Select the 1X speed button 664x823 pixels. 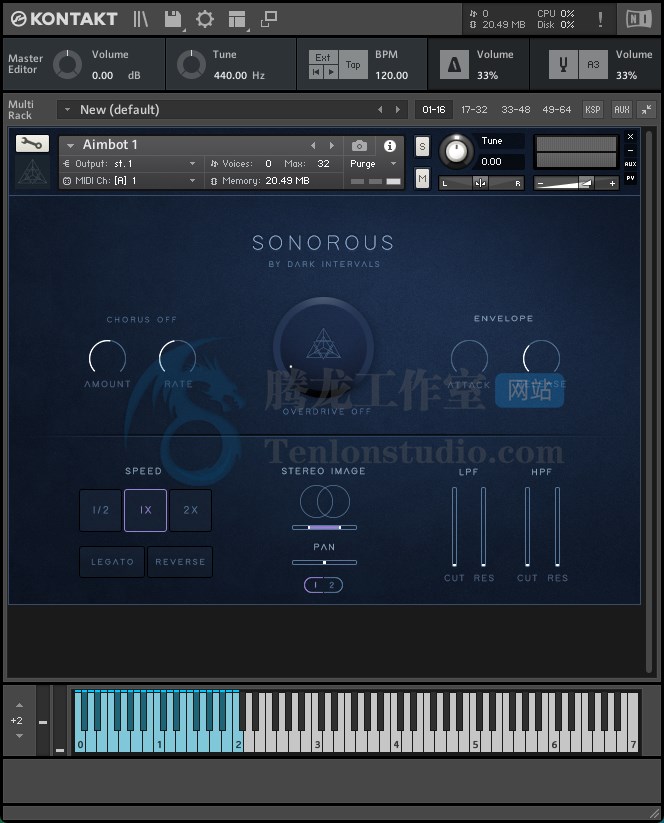coord(145,510)
